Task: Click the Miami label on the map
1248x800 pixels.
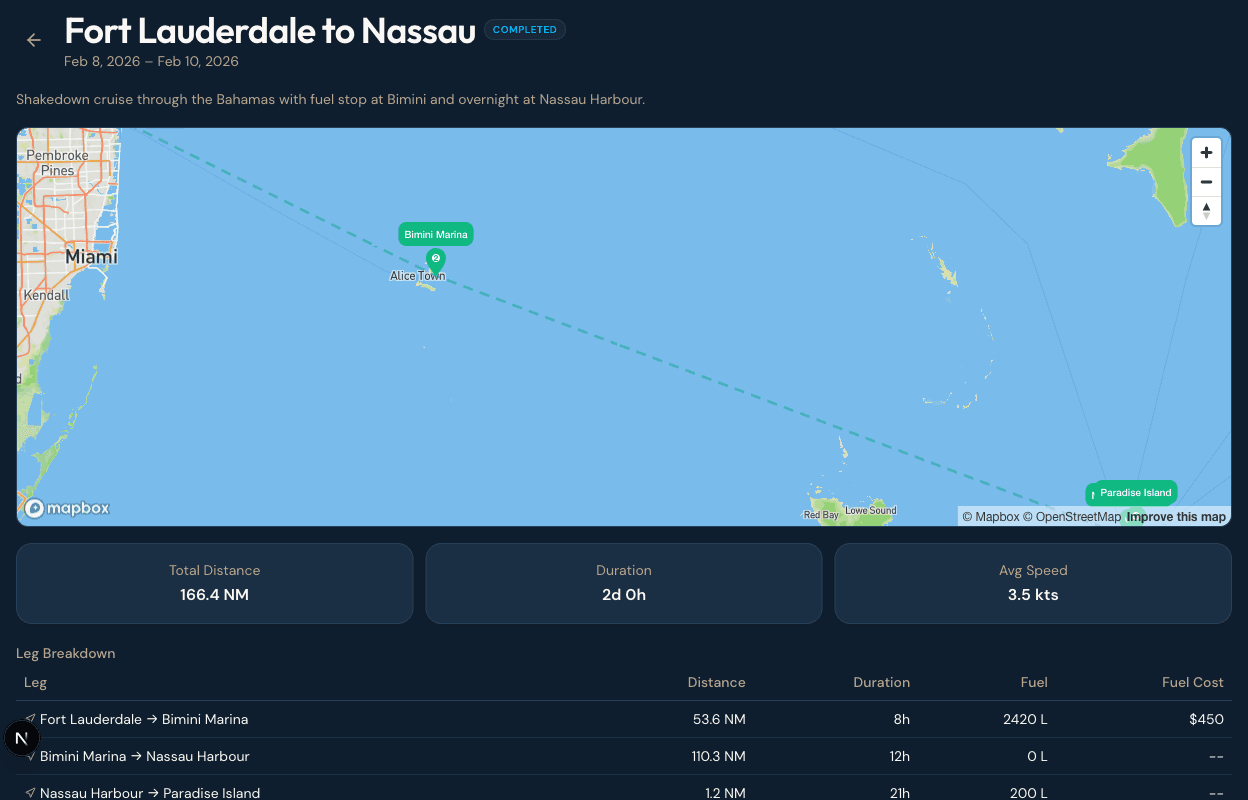Action: pos(91,257)
